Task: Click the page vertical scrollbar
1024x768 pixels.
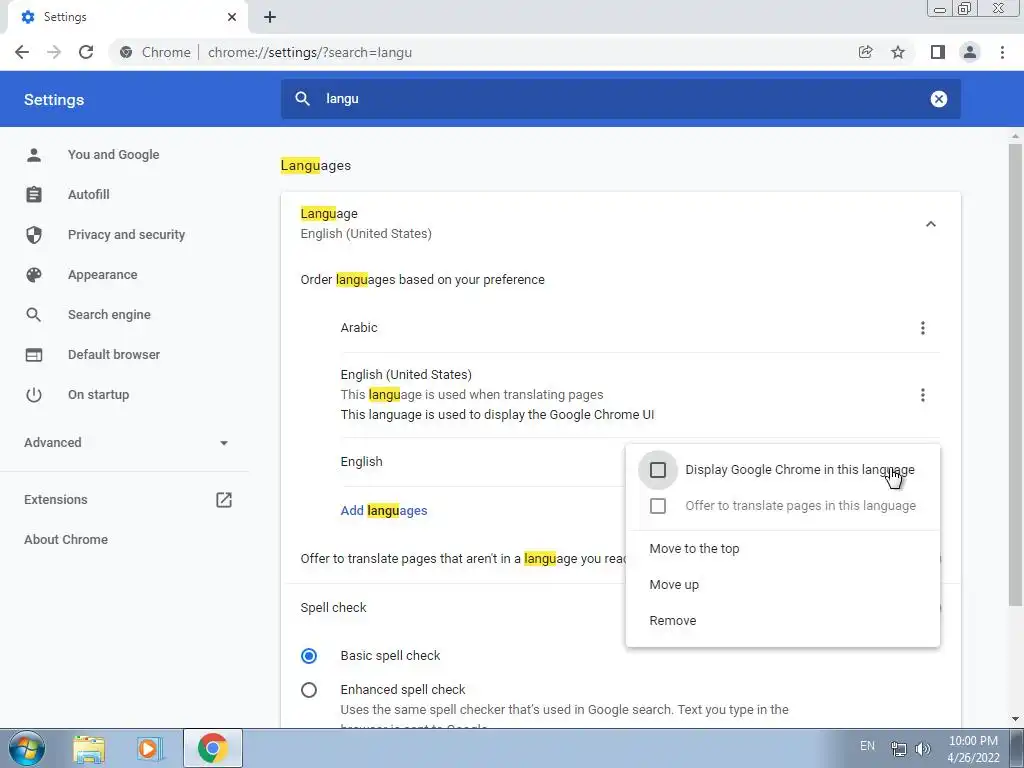Action: (x=1015, y=375)
